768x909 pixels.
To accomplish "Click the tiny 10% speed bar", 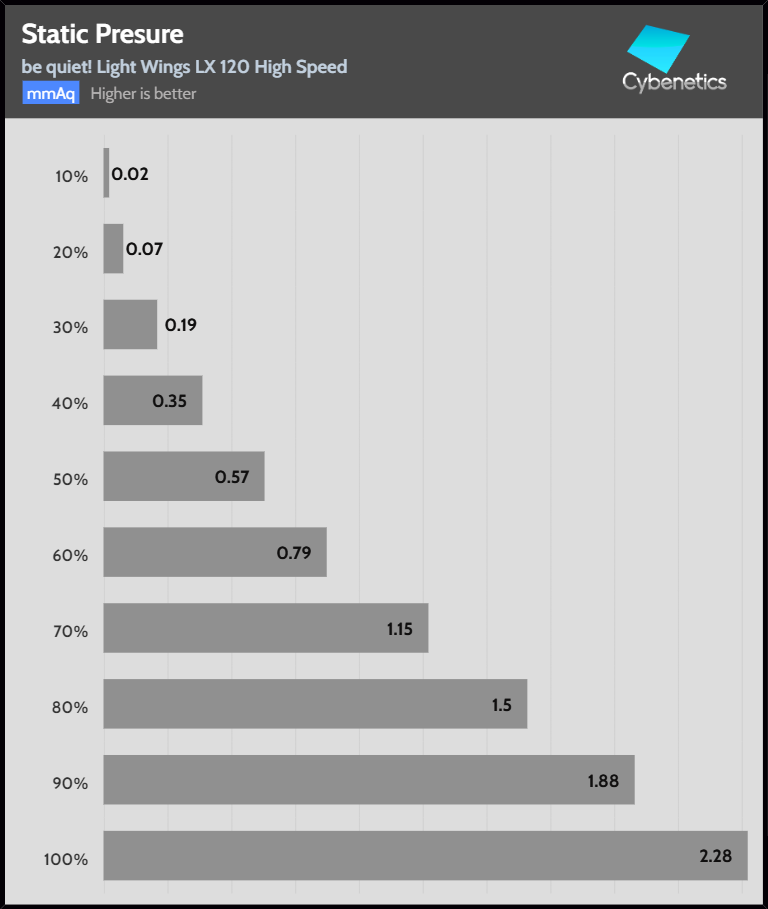I will [106, 172].
